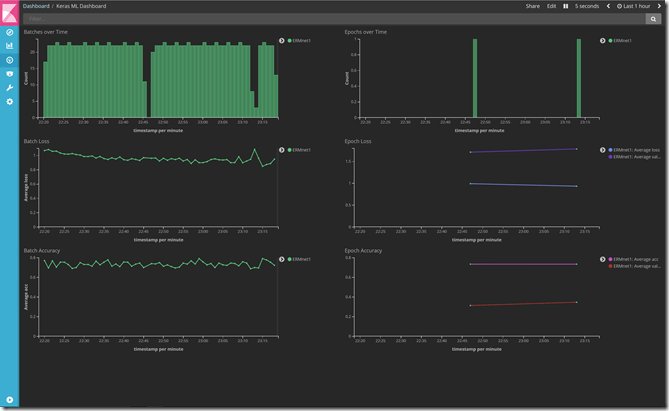This screenshot has width=669, height=411.
Task: Step time range forward with the right chevron
Action: point(659,6)
